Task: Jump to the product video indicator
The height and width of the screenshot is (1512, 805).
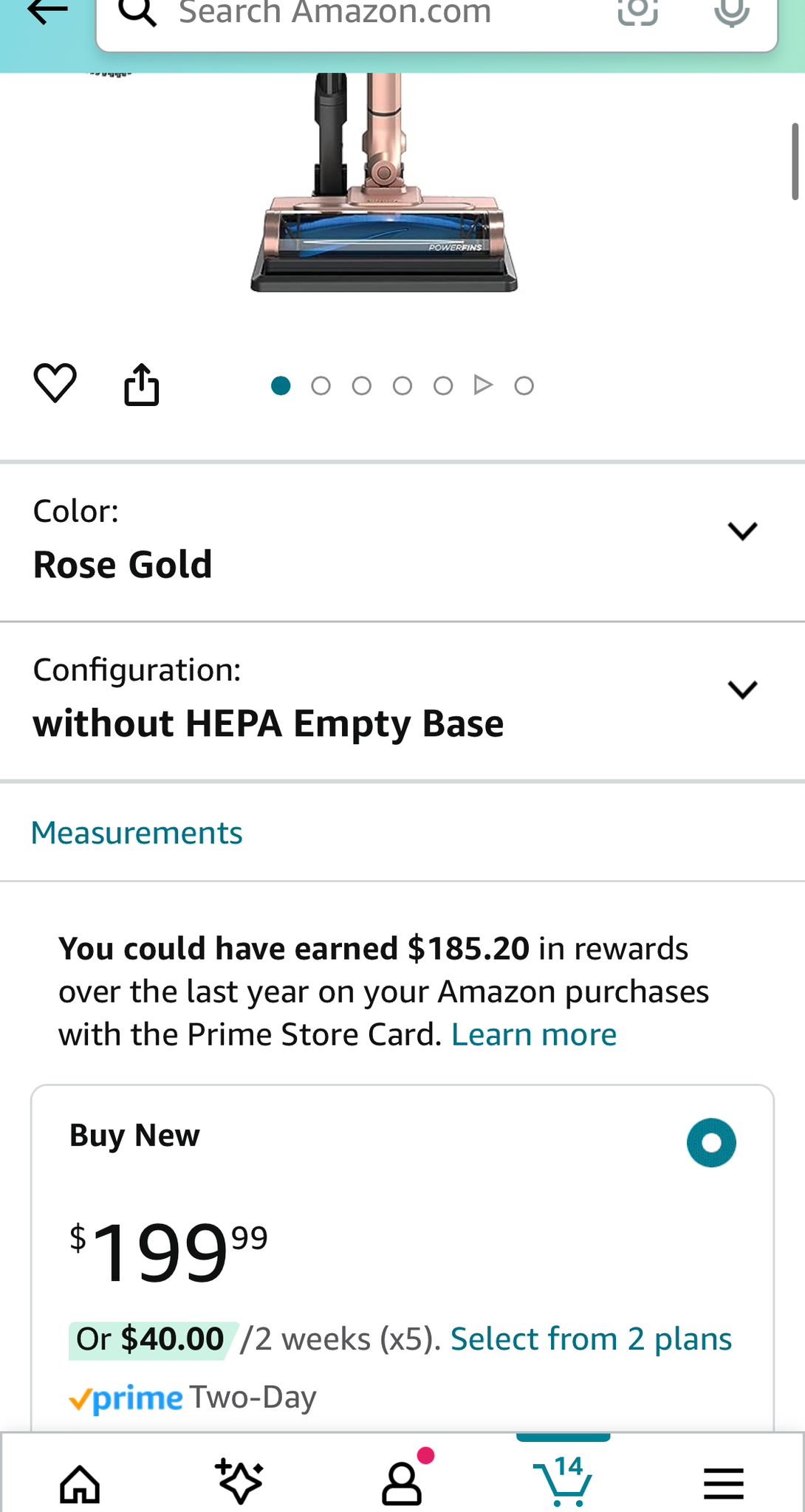Action: pyautogui.click(x=483, y=385)
